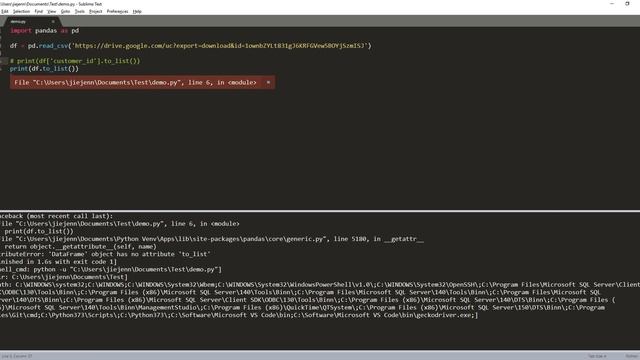Click the red inline error message text
This screenshot has width=640, height=360.
coord(136,82)
